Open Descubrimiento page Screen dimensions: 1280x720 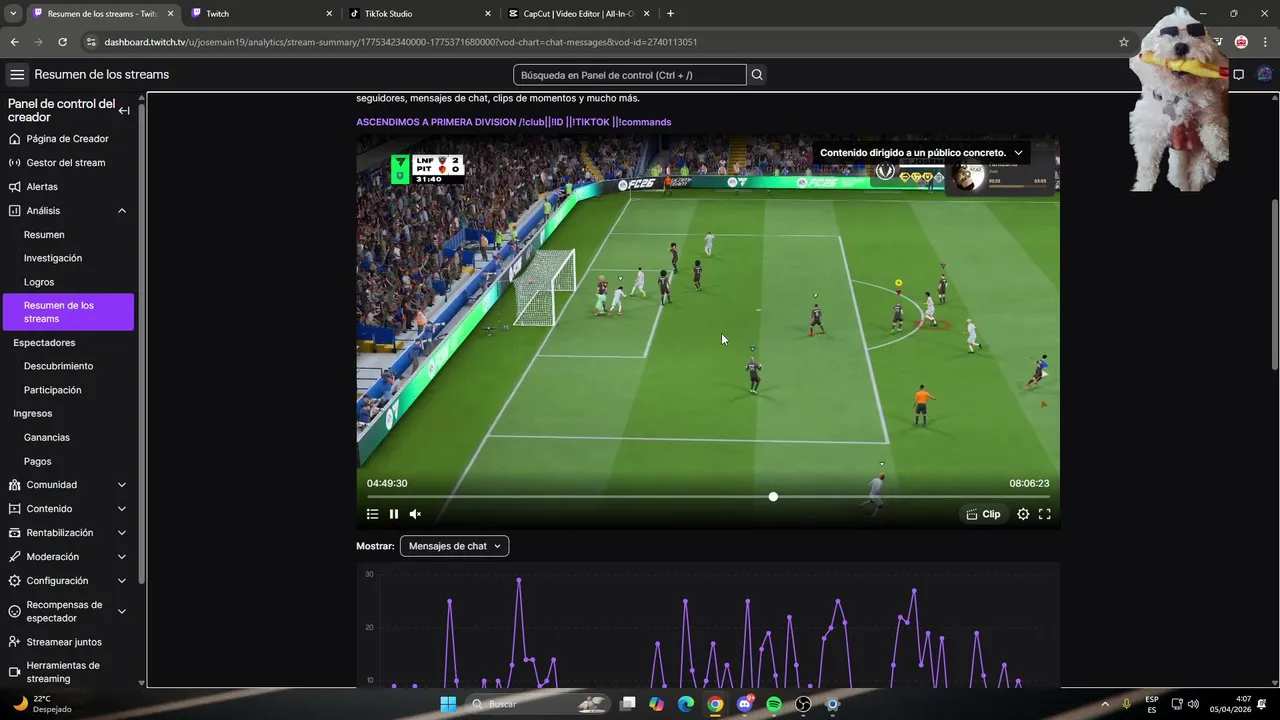click(x=58, y=366)
